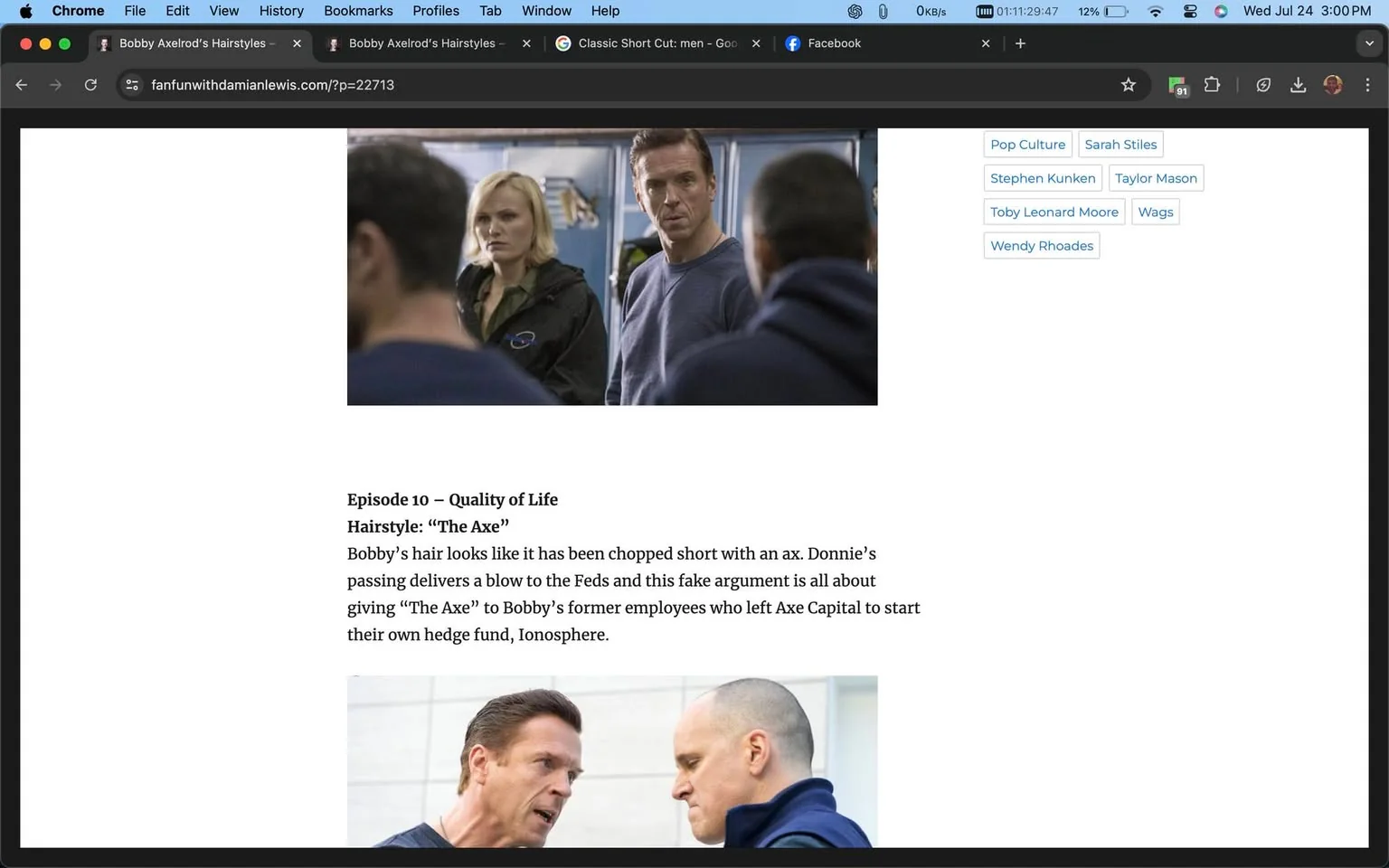1389x868 pixels.
Task: Open the Taylor Mason tag link
Action: click(x=1156, y=178)
